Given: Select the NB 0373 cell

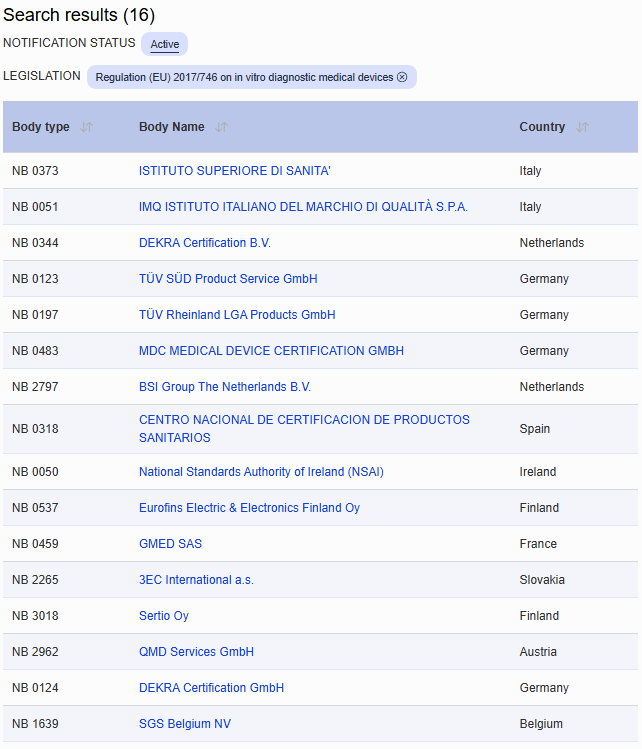Looking at the screenshot, I should coord(35,171).
